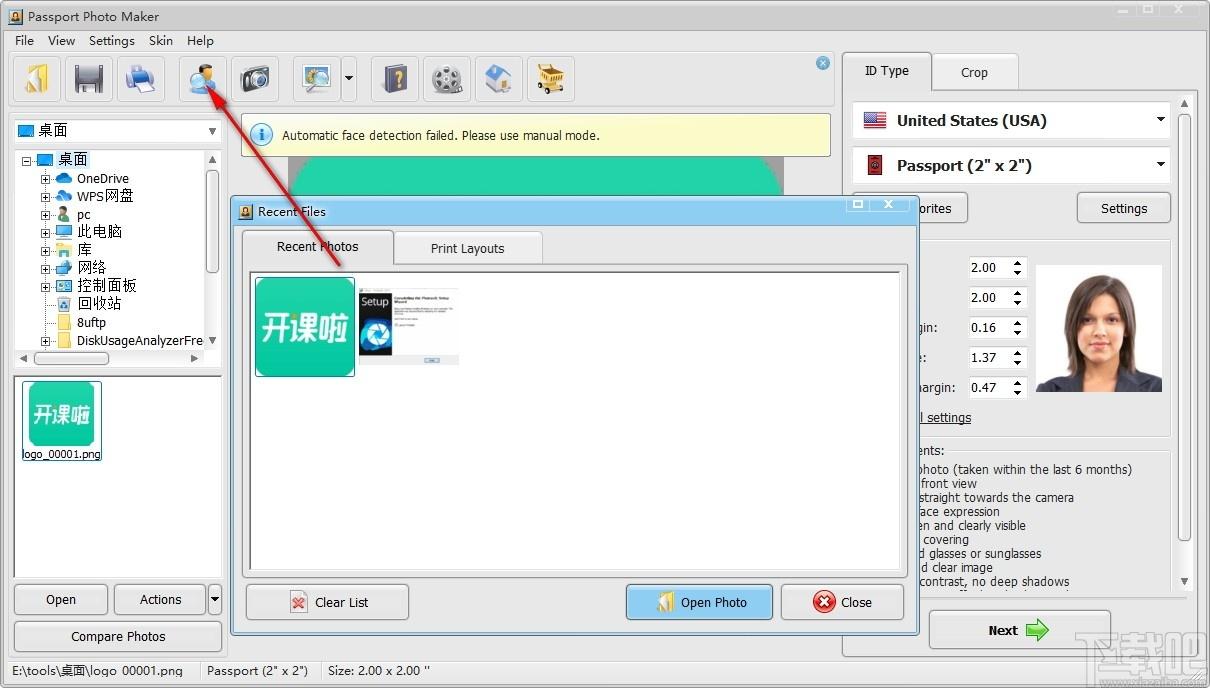Expand the 库 tree node
Screen dimensions: 1210x688
46,250
